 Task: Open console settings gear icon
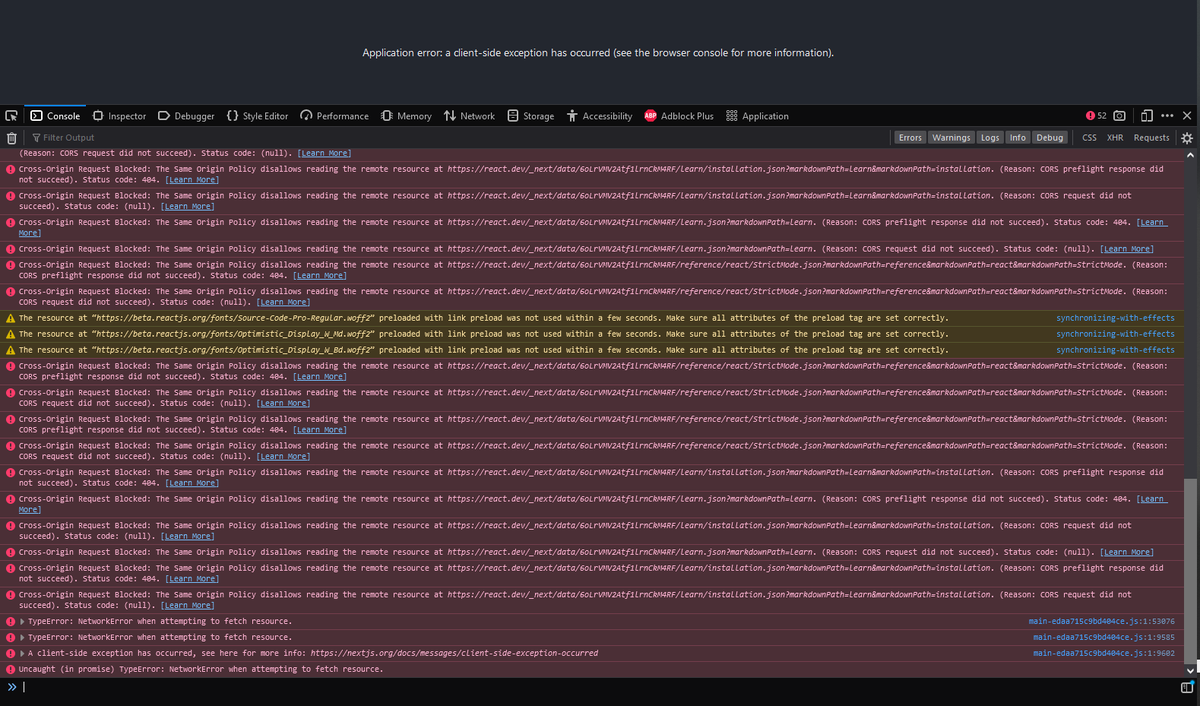click(x=1187, y=138)
